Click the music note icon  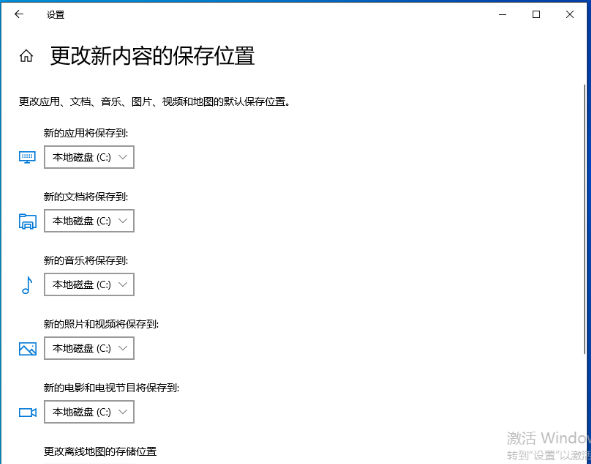pyautogui.click(x=27, y=285)
